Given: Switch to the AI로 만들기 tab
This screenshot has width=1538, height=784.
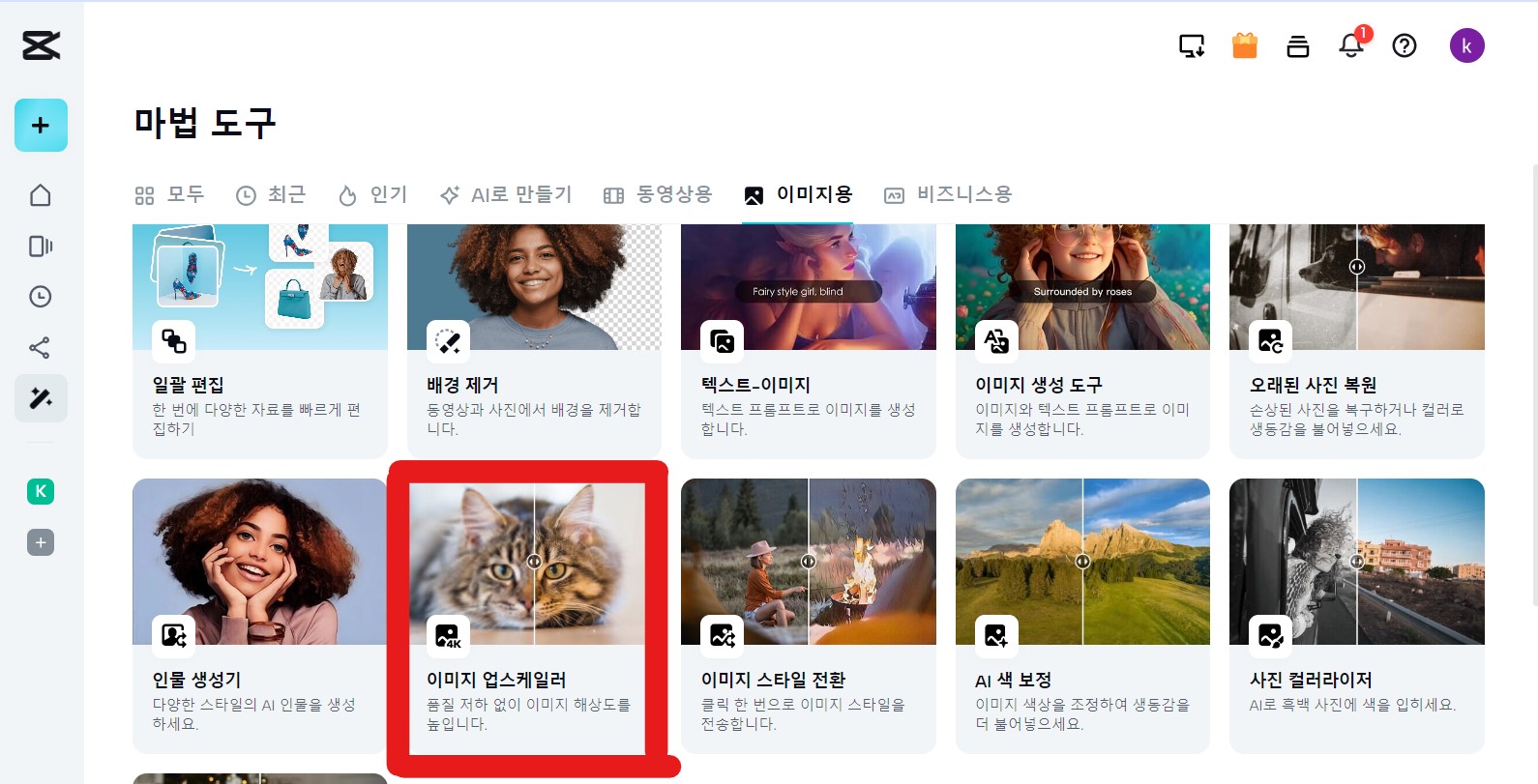Looking at the screenshot, I should (506, 195).
